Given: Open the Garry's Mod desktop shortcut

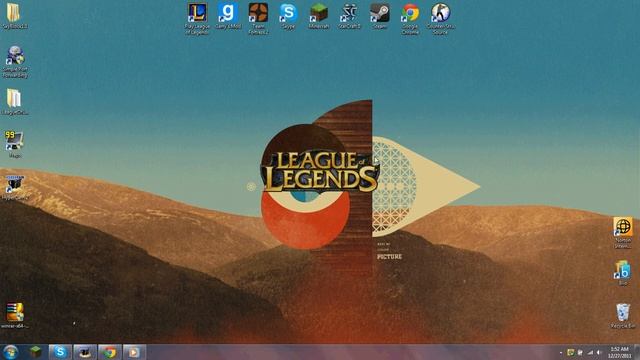Looking at the screenshot, I should pyautogui.click(x=228, y=16).
